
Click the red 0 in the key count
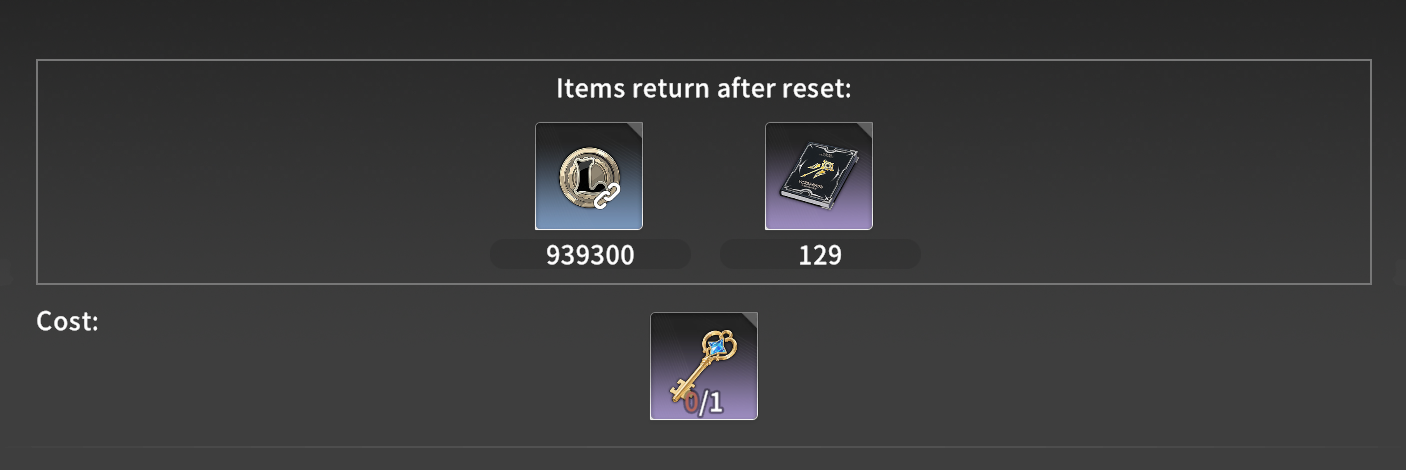click(691, 403)
